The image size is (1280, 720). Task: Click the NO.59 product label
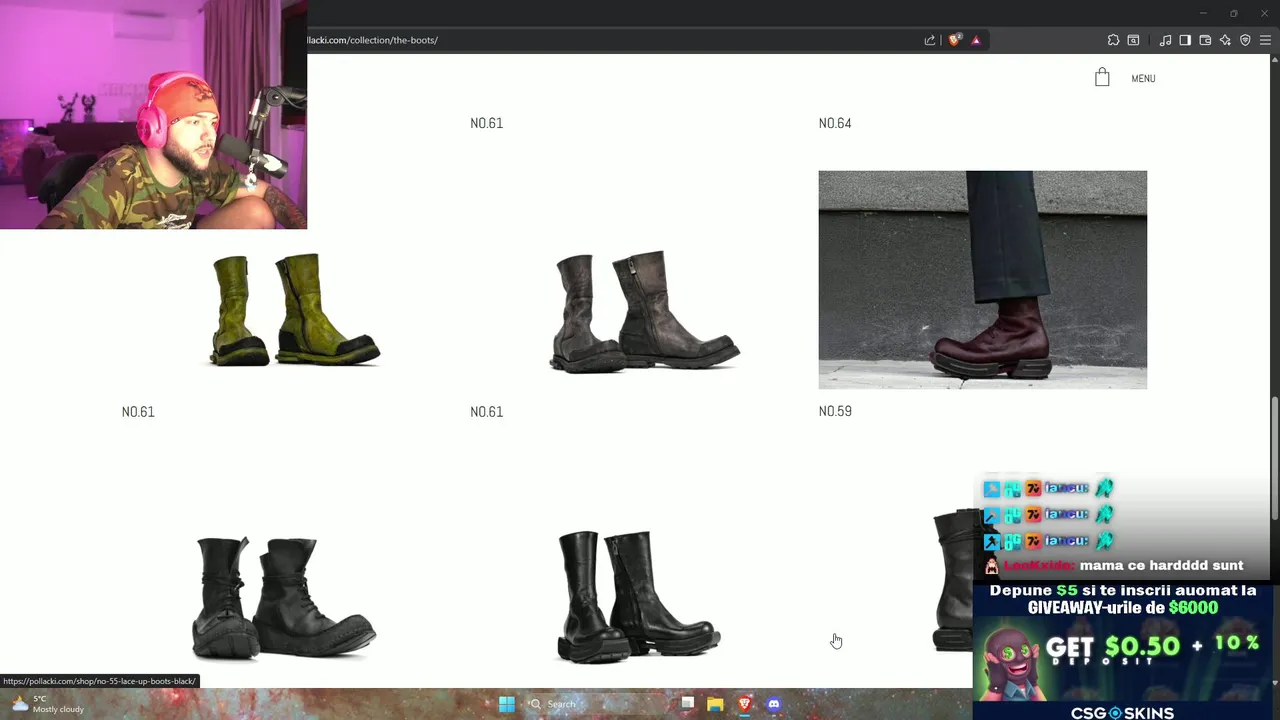point(835,411)
